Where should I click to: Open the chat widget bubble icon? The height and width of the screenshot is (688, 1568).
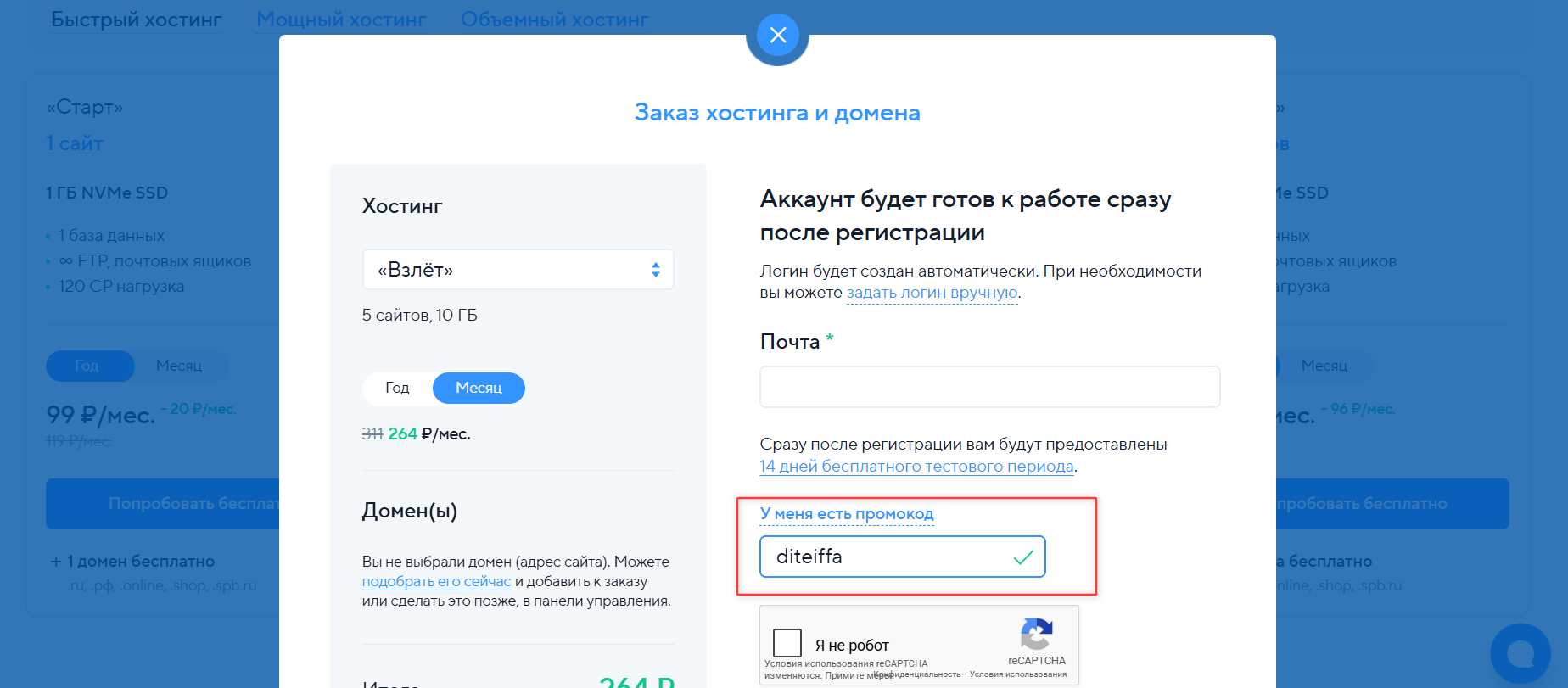[1520, 654]
